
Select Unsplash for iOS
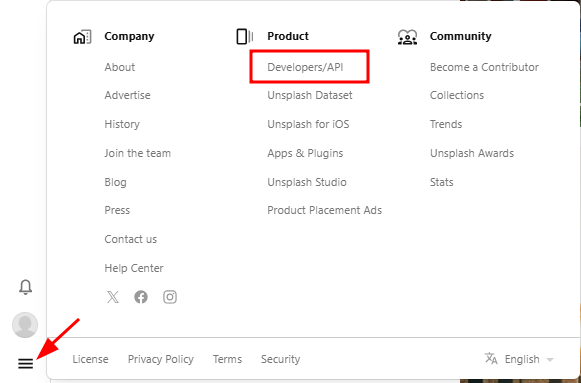(x=308, y=124)
